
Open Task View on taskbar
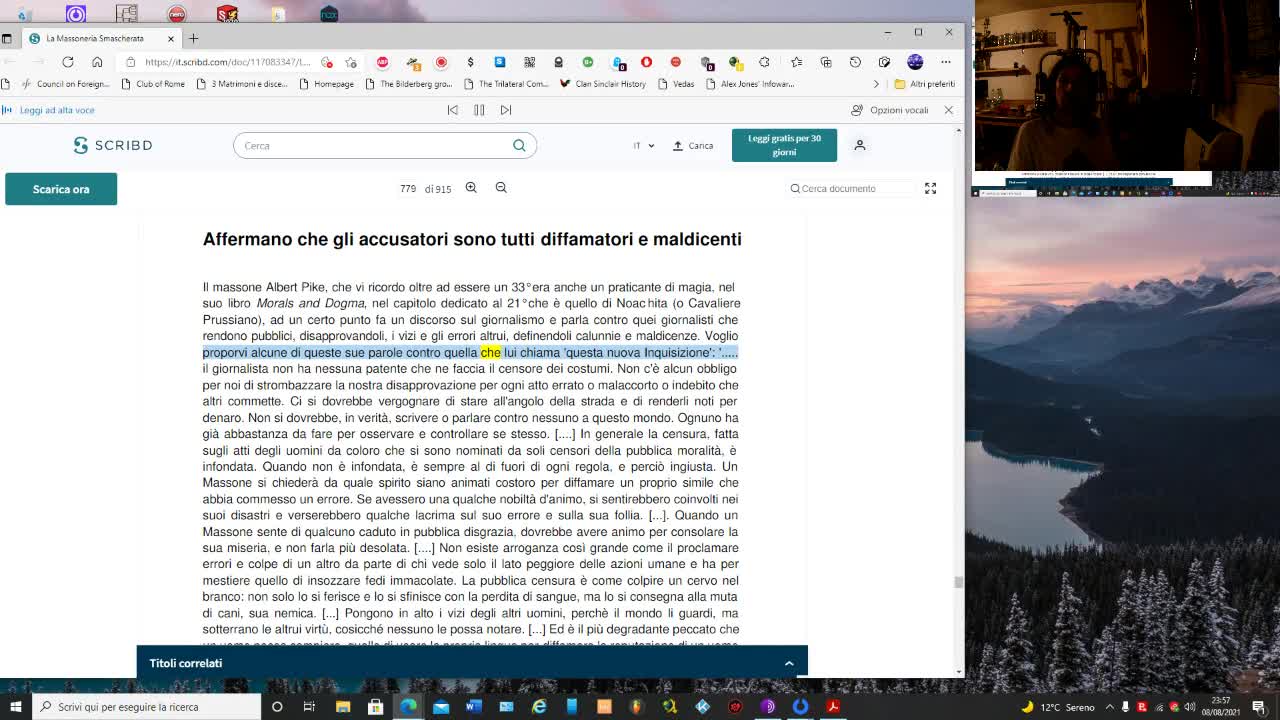click(x=309, y=707)
